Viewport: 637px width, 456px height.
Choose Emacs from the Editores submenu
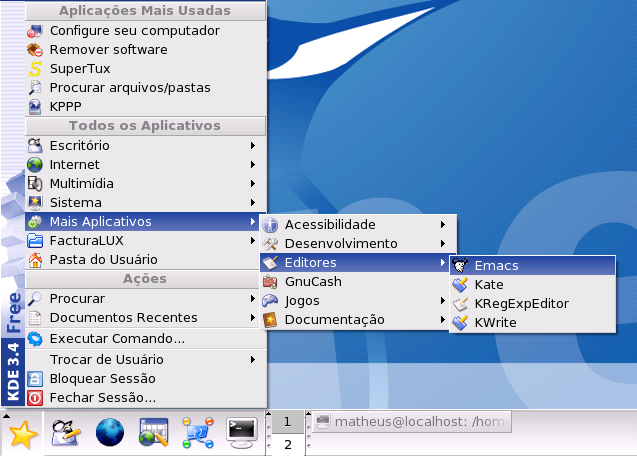533,265
